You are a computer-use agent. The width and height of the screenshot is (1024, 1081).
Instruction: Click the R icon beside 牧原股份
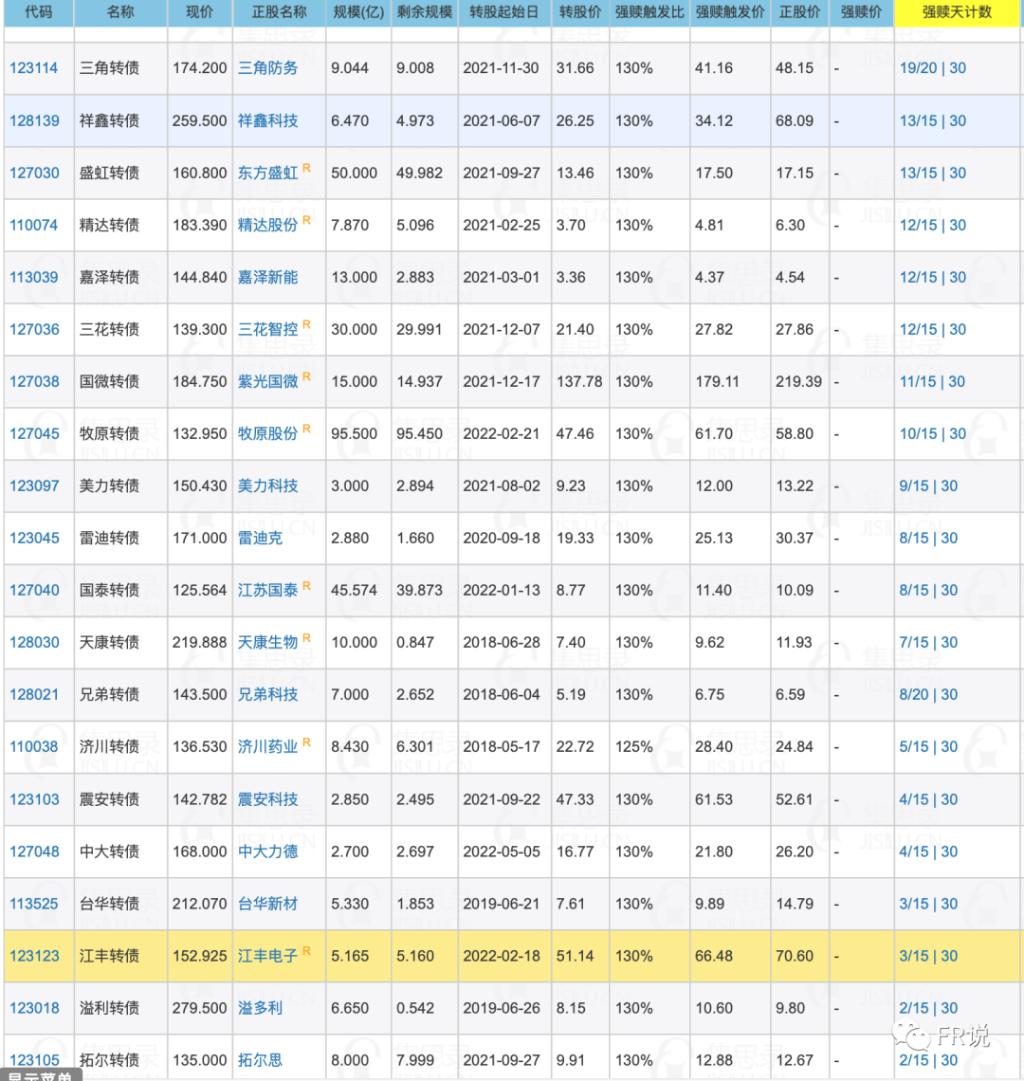pos(307,428)
